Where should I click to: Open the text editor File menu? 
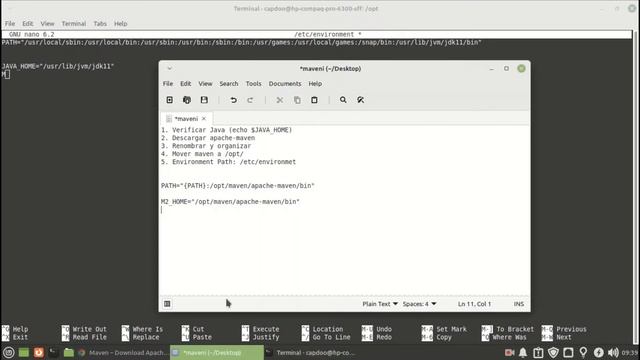click(x=168, y=84)
